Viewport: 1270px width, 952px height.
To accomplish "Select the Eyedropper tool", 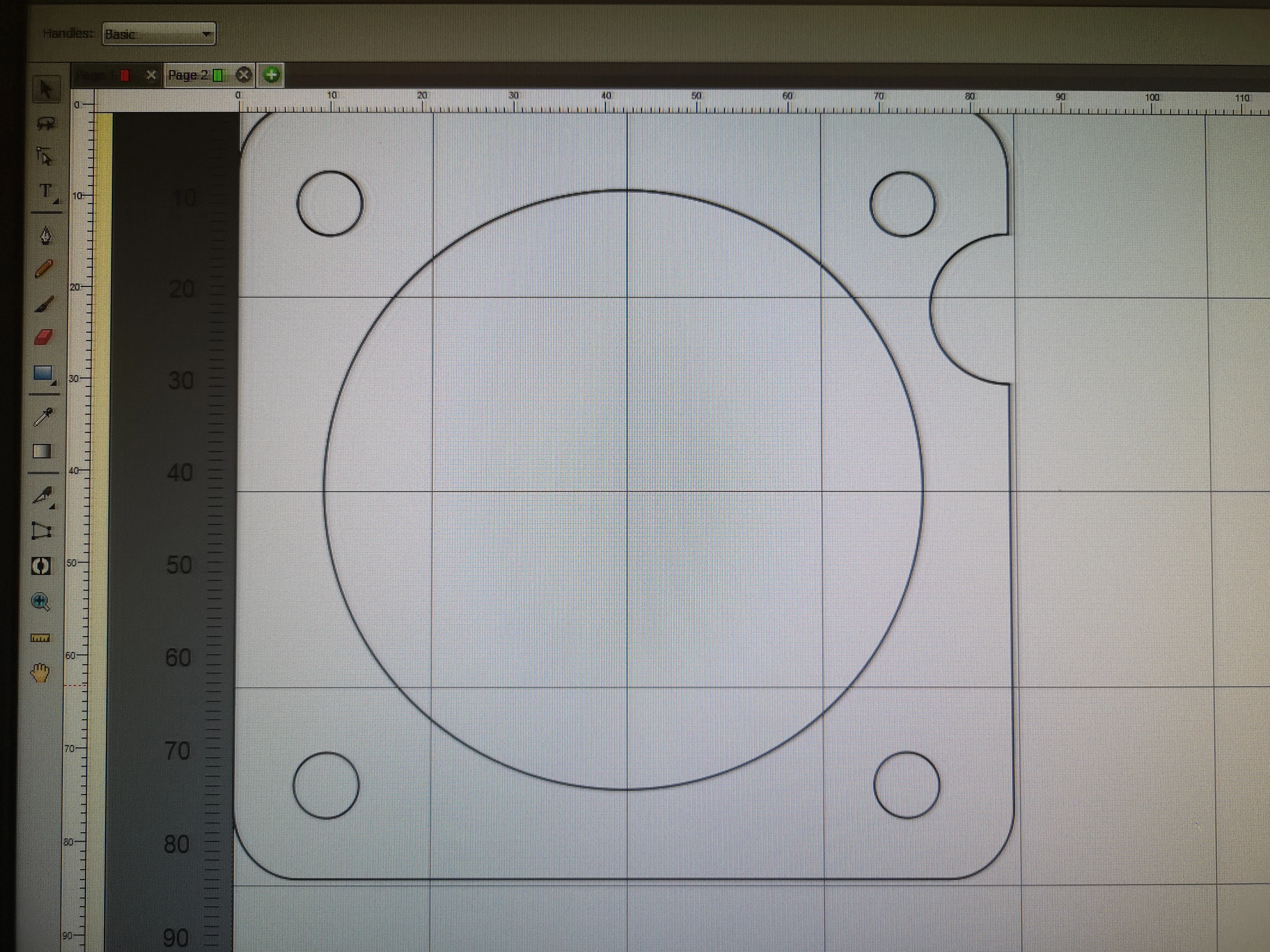I will tap(43, 417).
